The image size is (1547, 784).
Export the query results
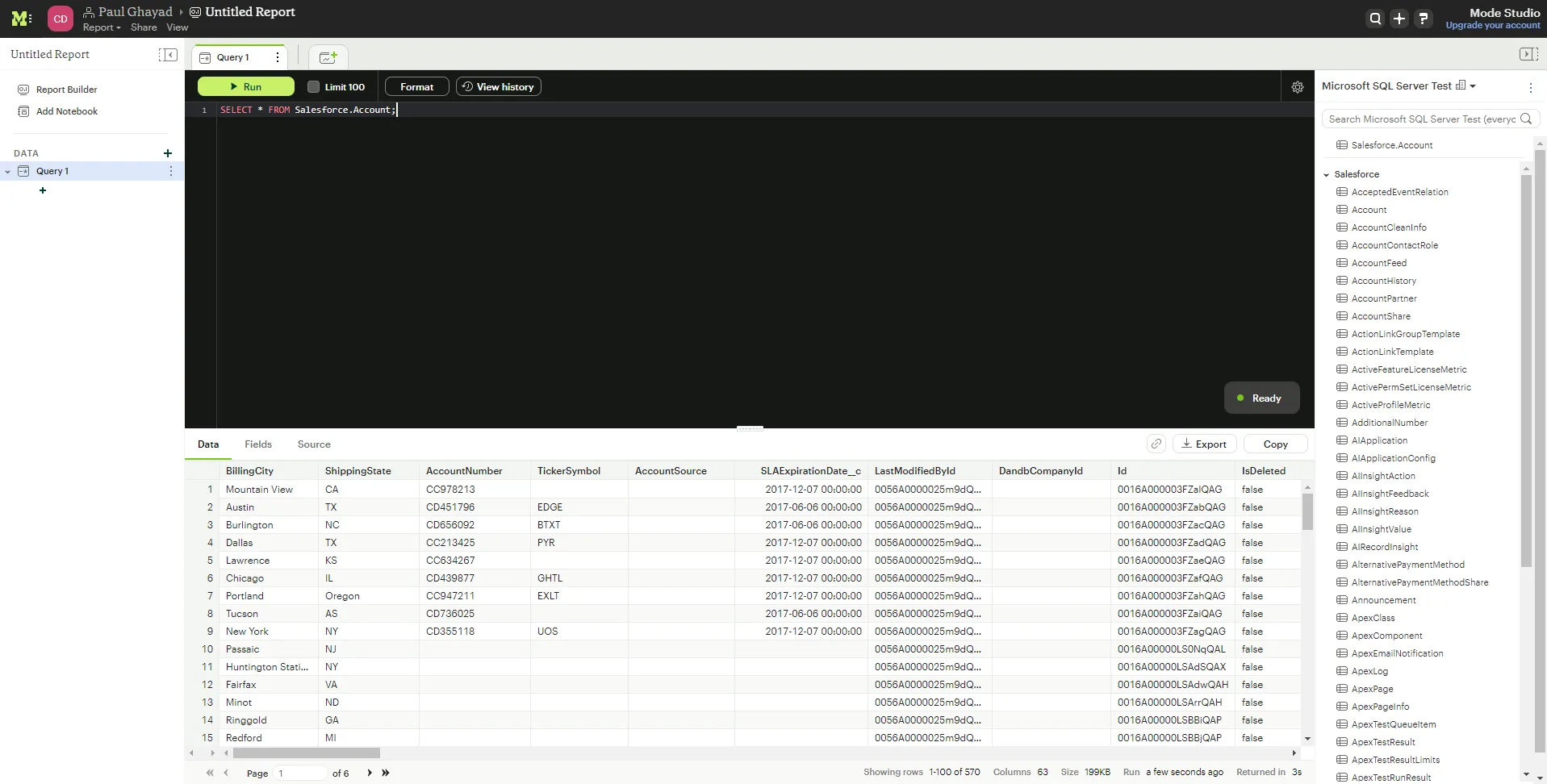(1203, 444)
